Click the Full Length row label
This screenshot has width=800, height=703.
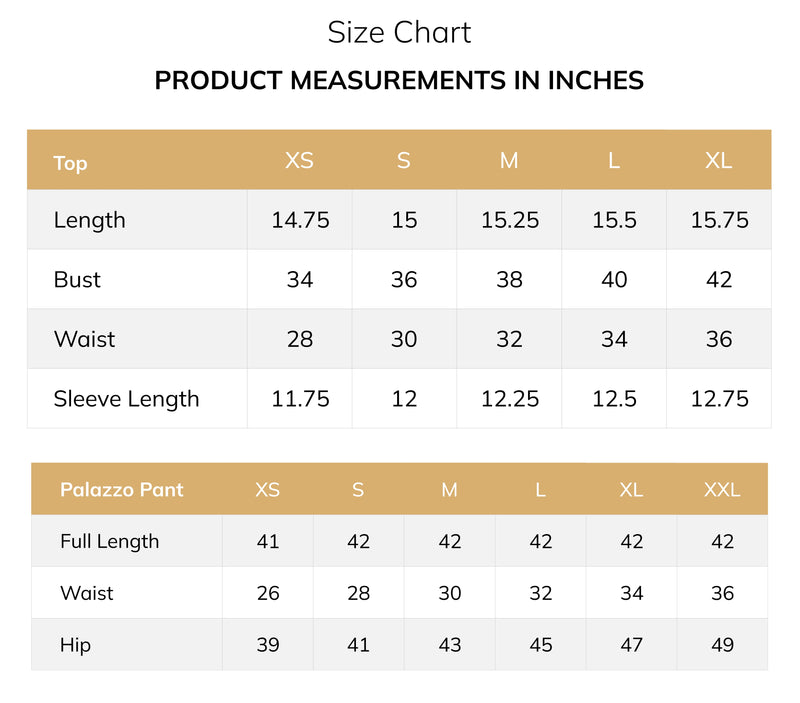tap(110, 542)
